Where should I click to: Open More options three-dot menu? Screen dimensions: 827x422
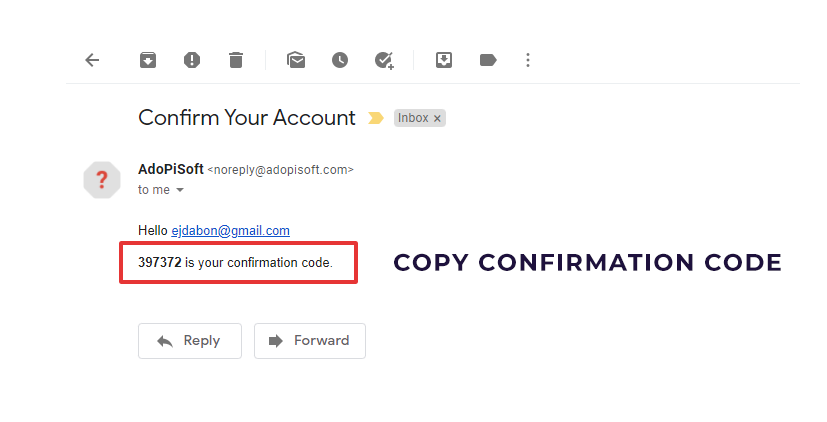(x=528, y=60)
